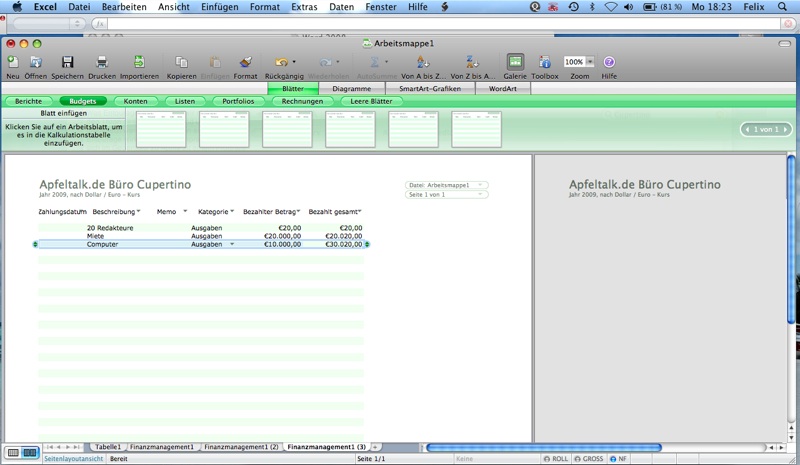The width and height of the screenshot is (800, 465).
Task: Click the horizontal scrollbar thumb
Action: click(544, 448)
